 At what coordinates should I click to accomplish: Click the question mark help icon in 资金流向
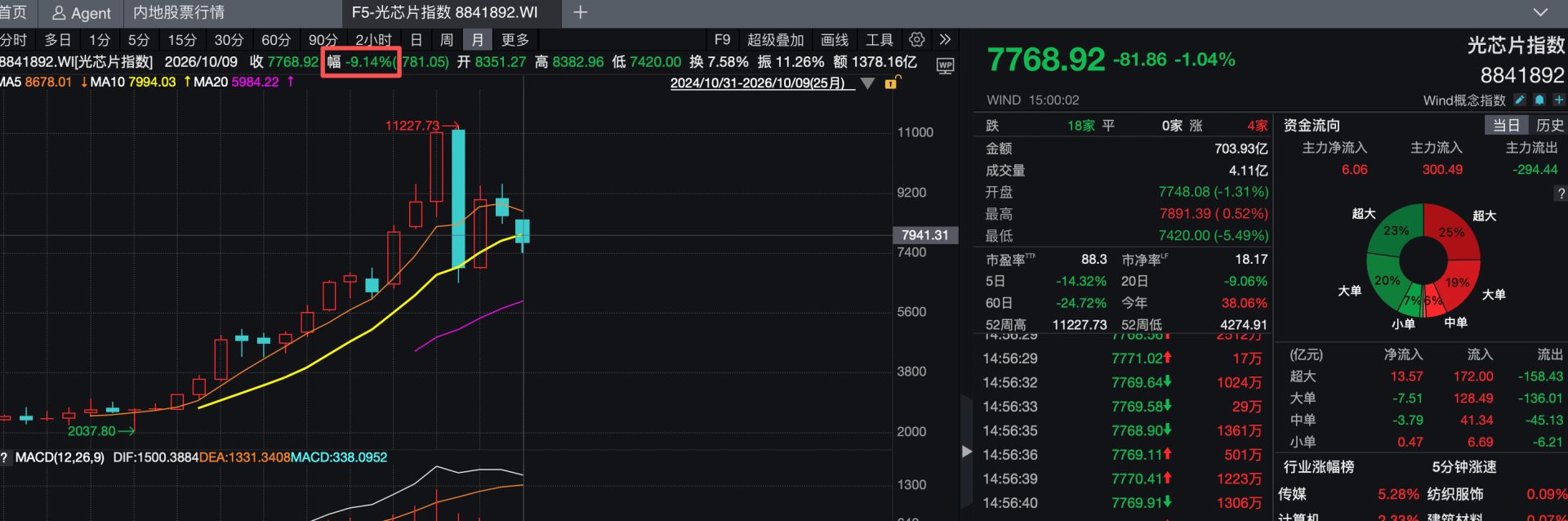1560,194
